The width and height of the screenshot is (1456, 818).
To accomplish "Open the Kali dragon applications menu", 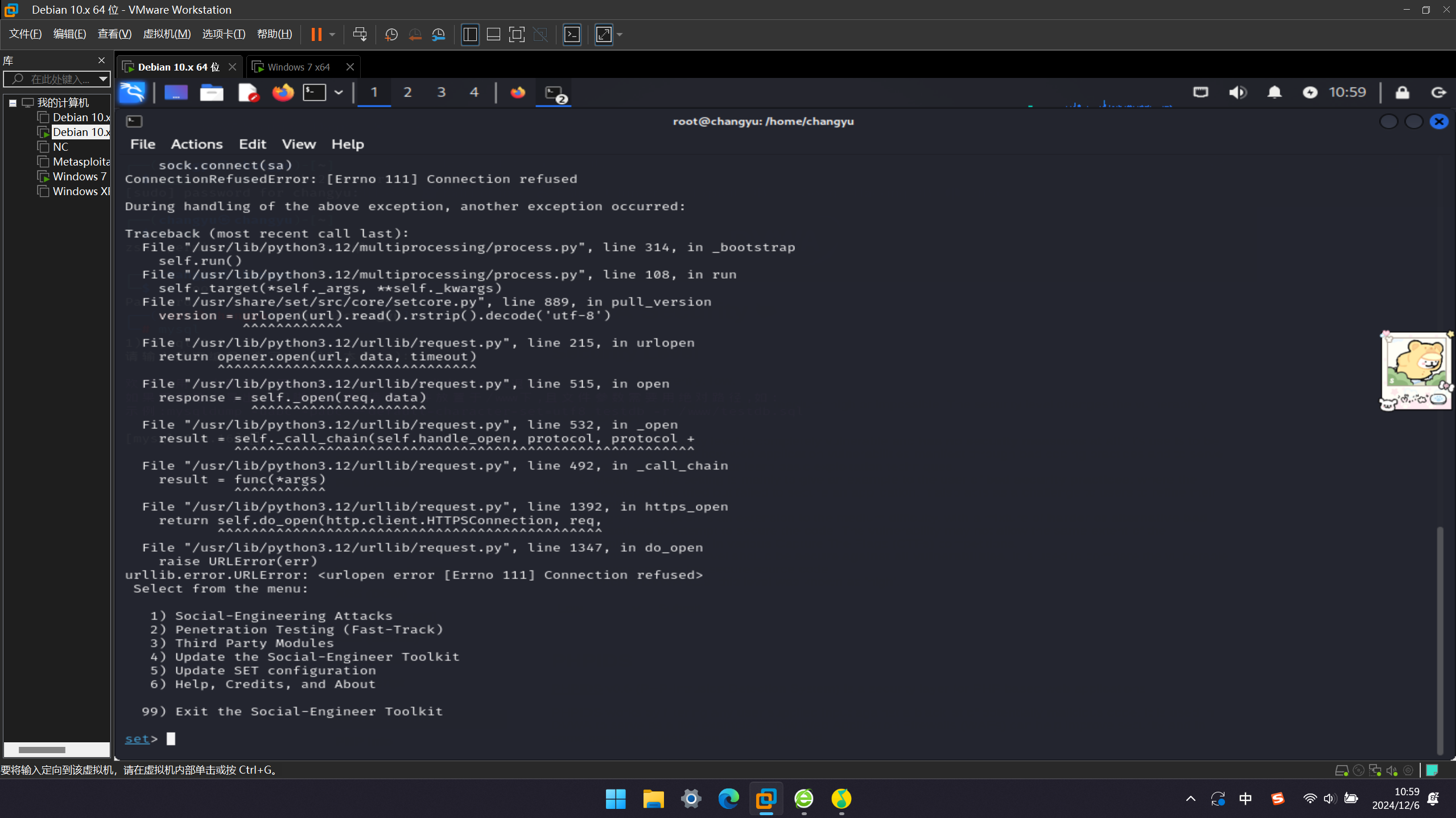I will click(x=133, y=92).
